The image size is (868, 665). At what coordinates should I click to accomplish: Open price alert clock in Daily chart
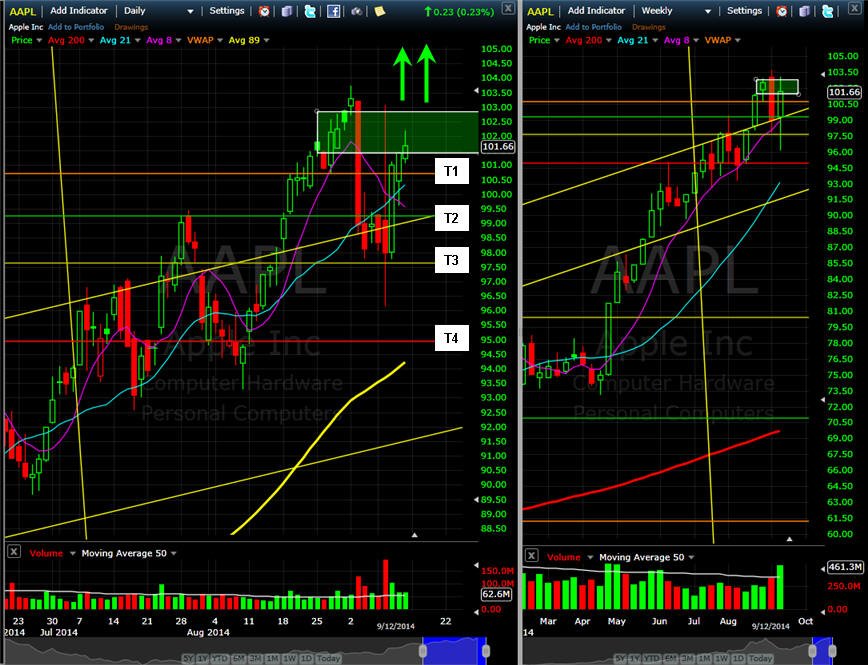click(264, 11)
